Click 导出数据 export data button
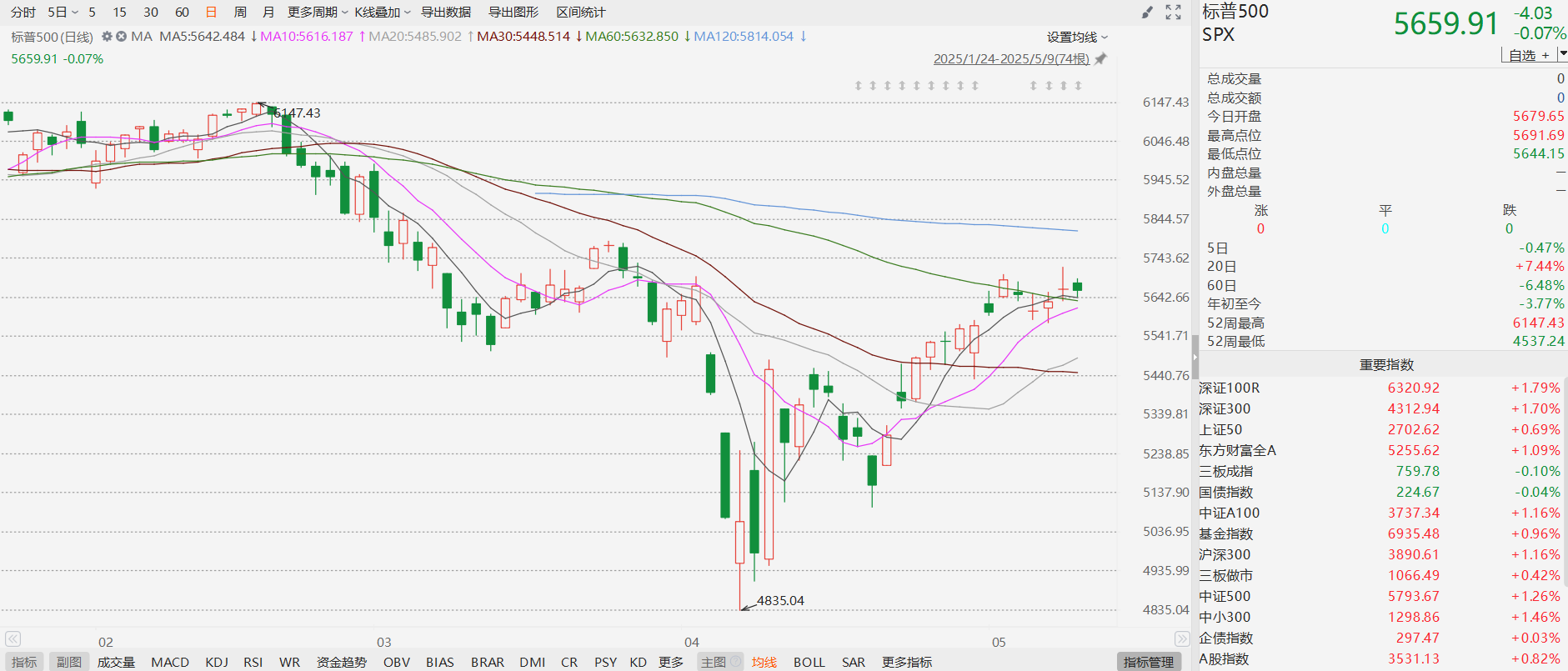The width and height of the screenshot is (1568, 671). (x=446, y=13)
